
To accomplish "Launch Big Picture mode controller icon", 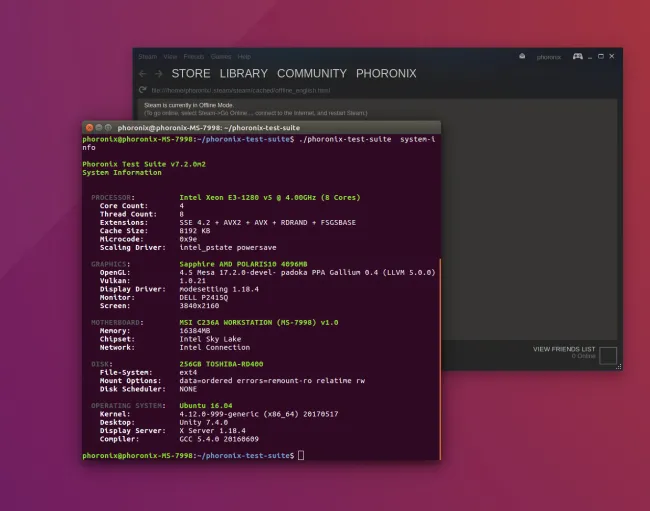I will (x=577, y=56).
